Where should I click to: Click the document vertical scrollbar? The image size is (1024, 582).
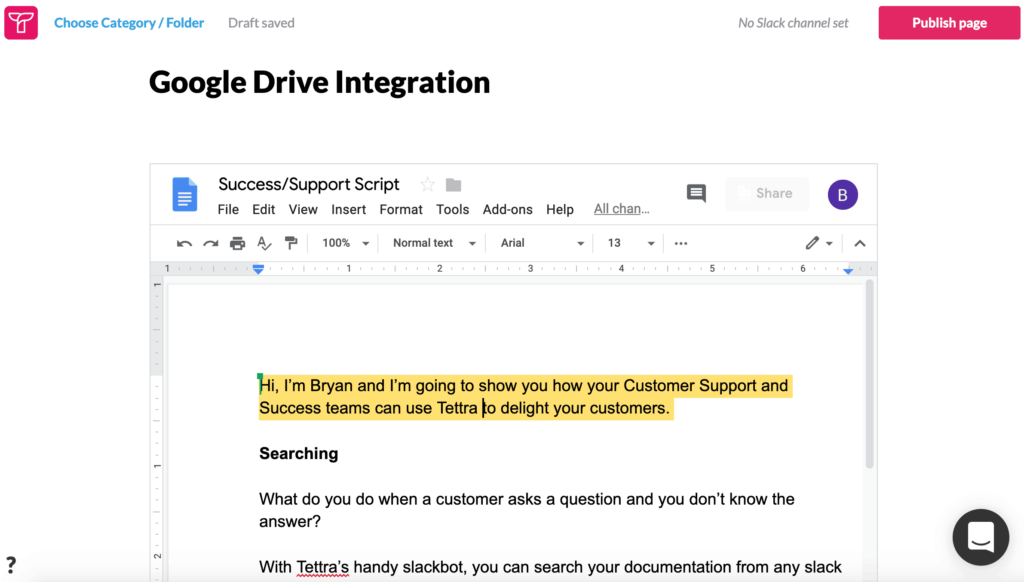point(869,374)
